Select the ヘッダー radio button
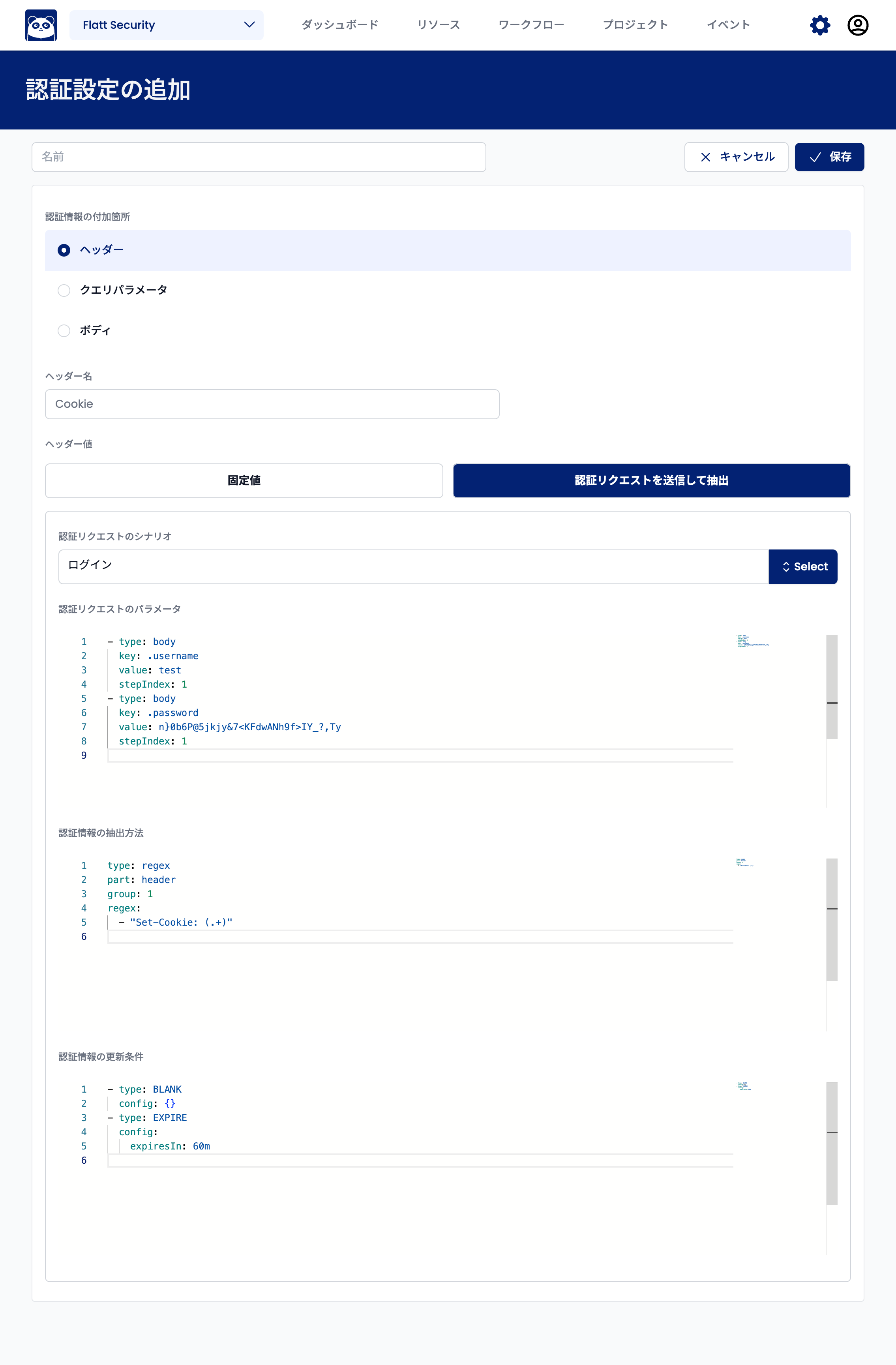Image resolution: width=896 pixels, height=1365 pixels. click(x=63, y=250)
